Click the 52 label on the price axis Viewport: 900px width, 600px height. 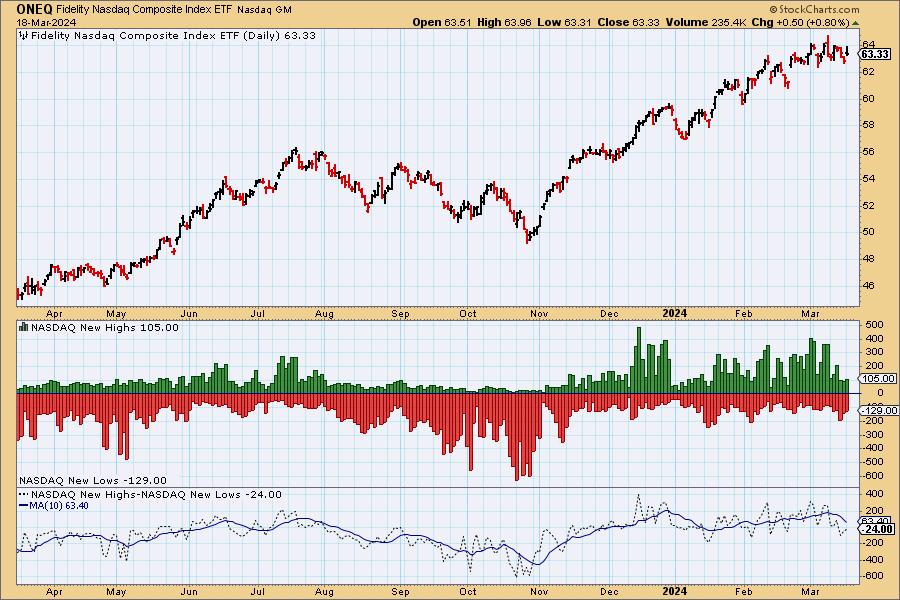[868, 205]
